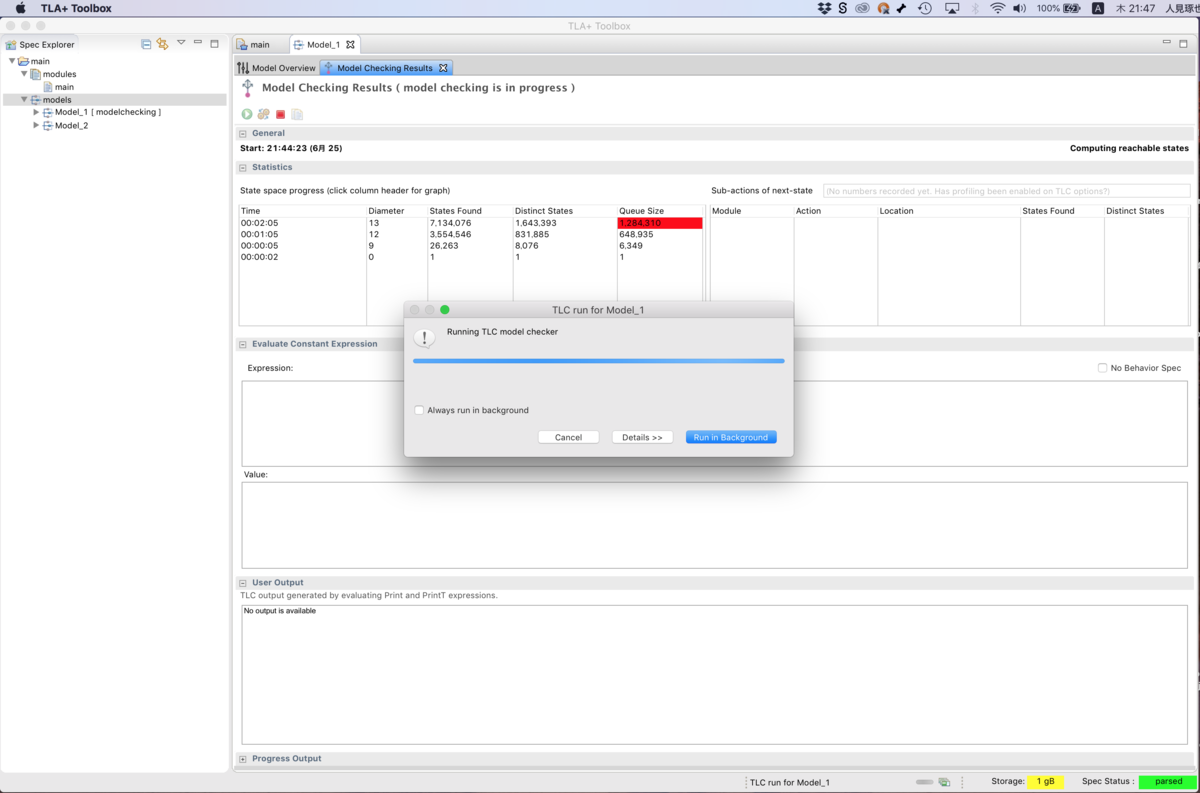1200x793 pixels.
Task: Click the volume speaker icon
Action: pos(1019,8)
